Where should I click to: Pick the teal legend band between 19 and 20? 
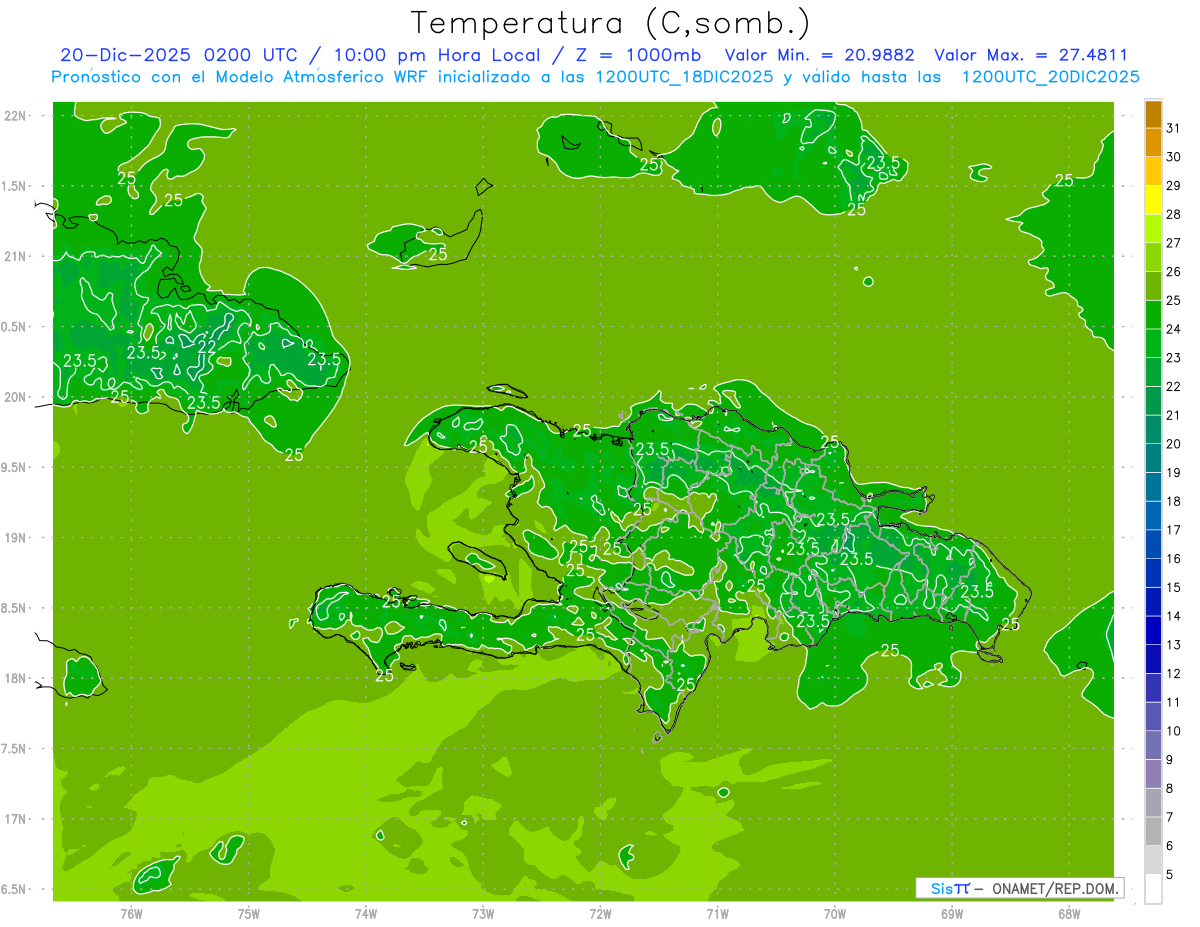pos(1153,458)
